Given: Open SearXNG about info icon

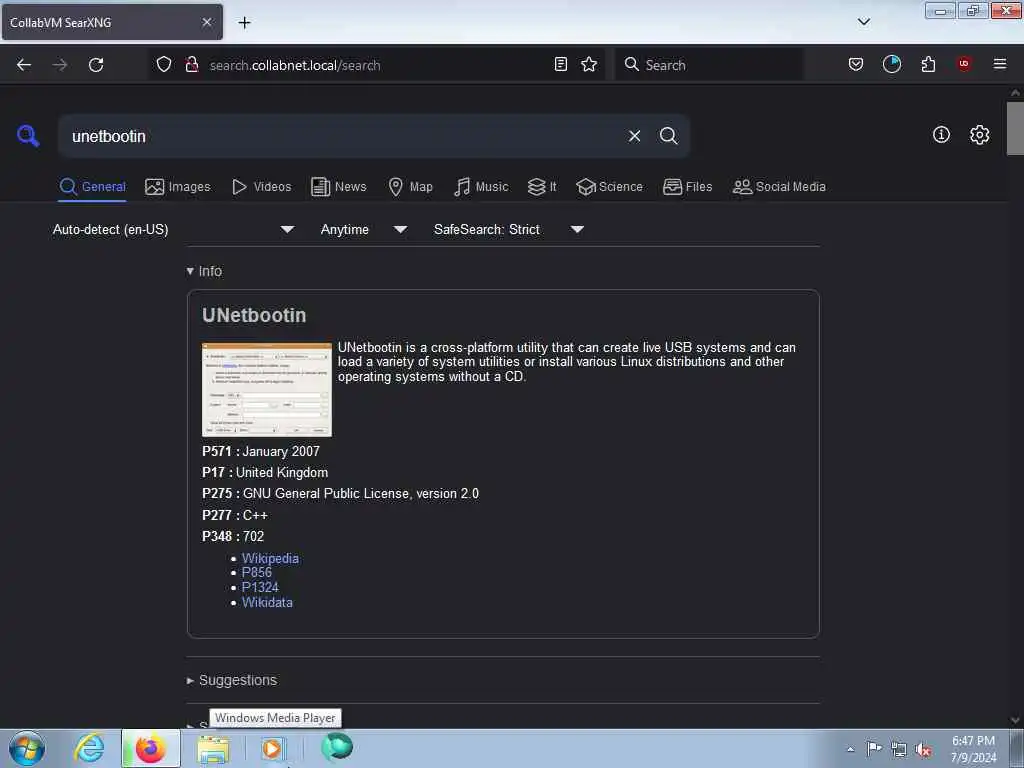Looking at the screenshot, I should coord(941,135).
